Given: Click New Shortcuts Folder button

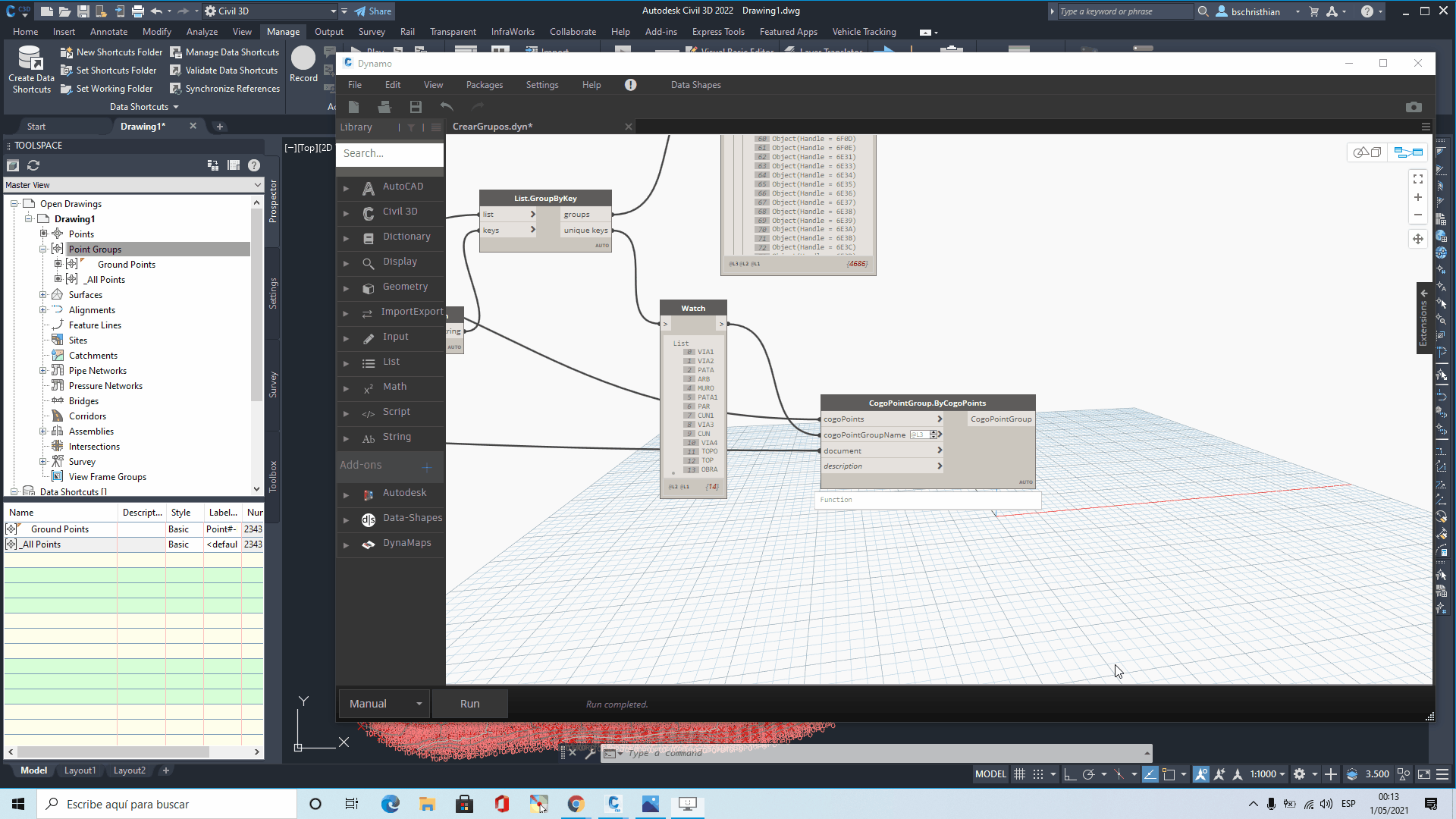Looking at the screenshot, I should point(111,52).
